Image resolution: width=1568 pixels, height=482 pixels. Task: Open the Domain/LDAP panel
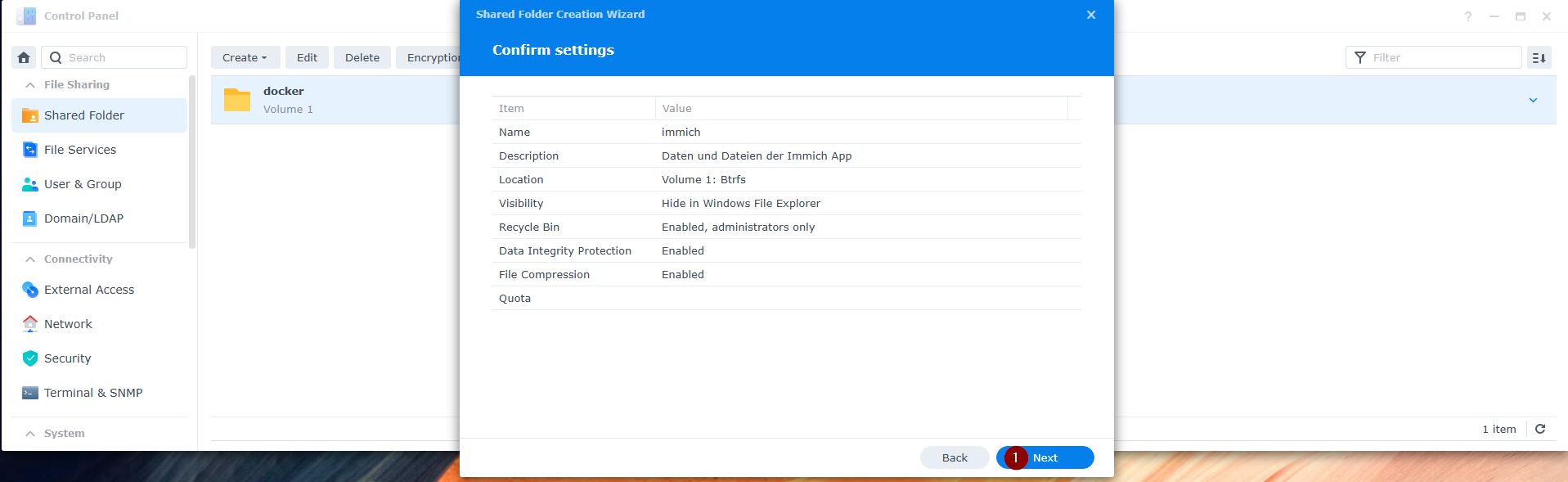coord(83,218)
